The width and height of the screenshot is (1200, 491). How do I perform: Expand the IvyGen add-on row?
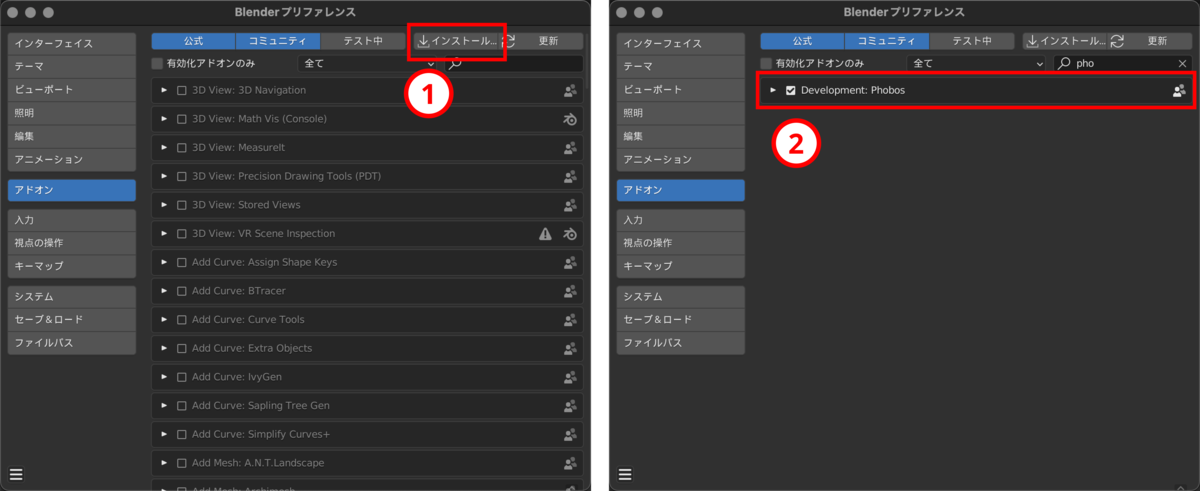164,377
